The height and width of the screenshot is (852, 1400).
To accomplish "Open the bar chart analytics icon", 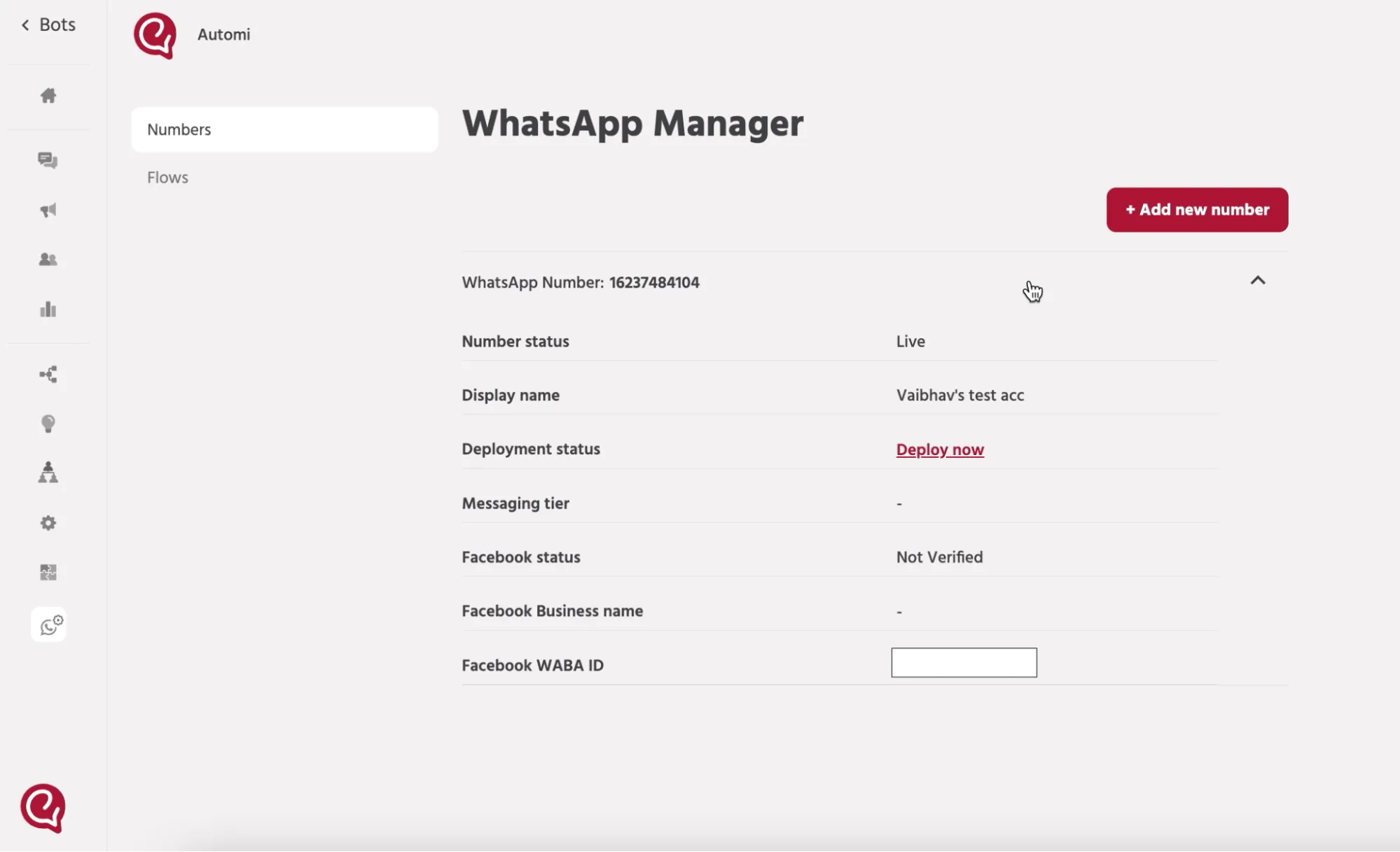I will click(48, 309).
